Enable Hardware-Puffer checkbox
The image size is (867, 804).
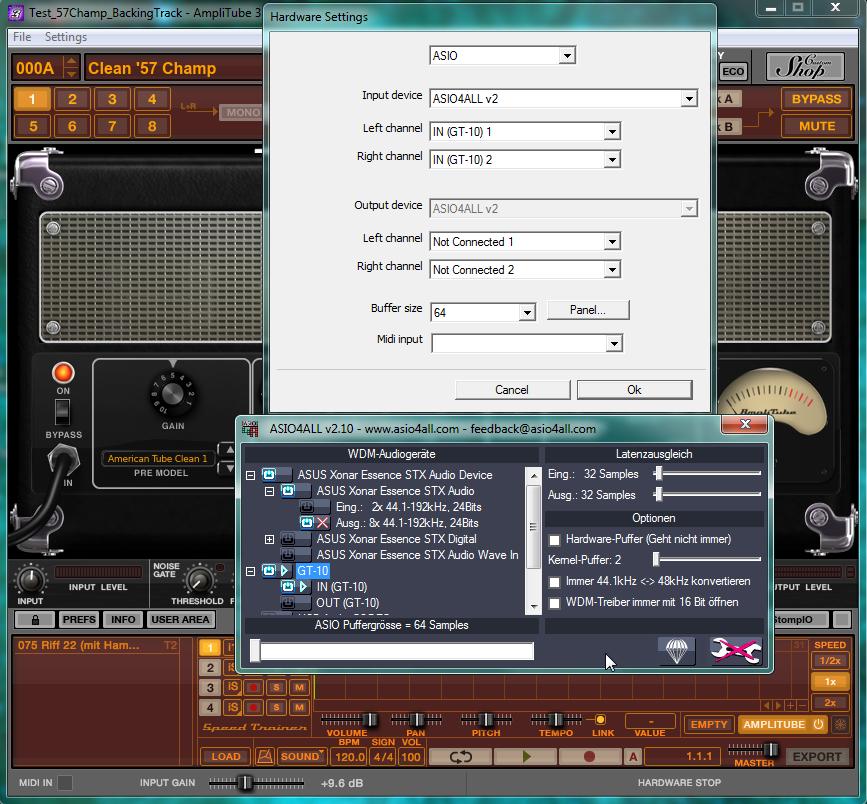click(555, 540)
